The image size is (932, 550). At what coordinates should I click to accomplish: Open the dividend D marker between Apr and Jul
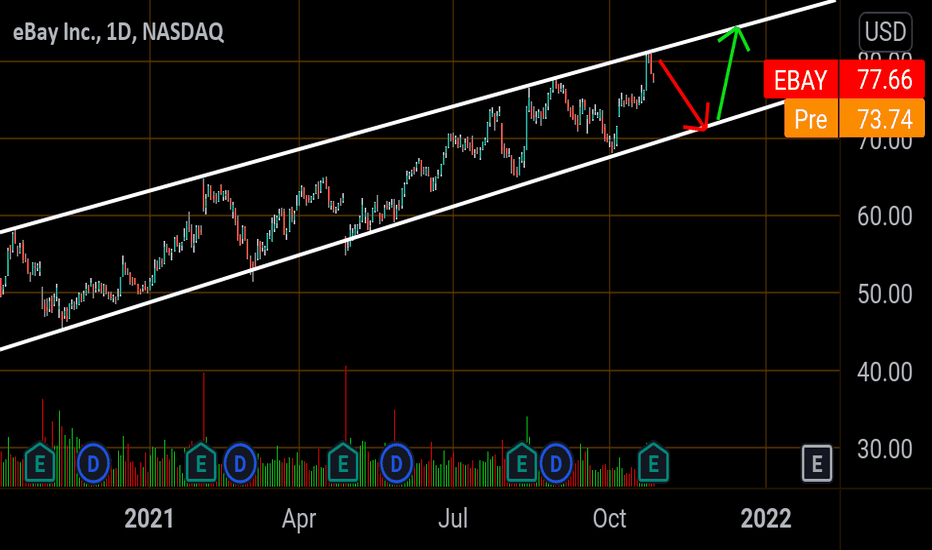click(x=396, y=463)
